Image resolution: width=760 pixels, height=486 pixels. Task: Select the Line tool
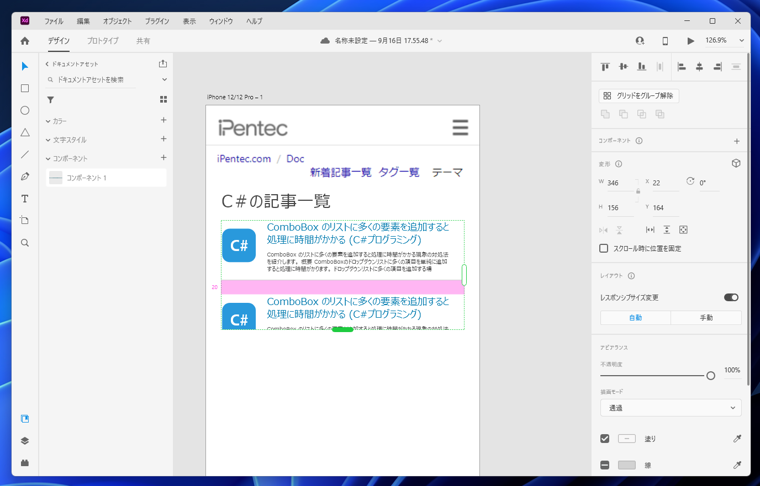pyautogui.click(x=25, y=155)
